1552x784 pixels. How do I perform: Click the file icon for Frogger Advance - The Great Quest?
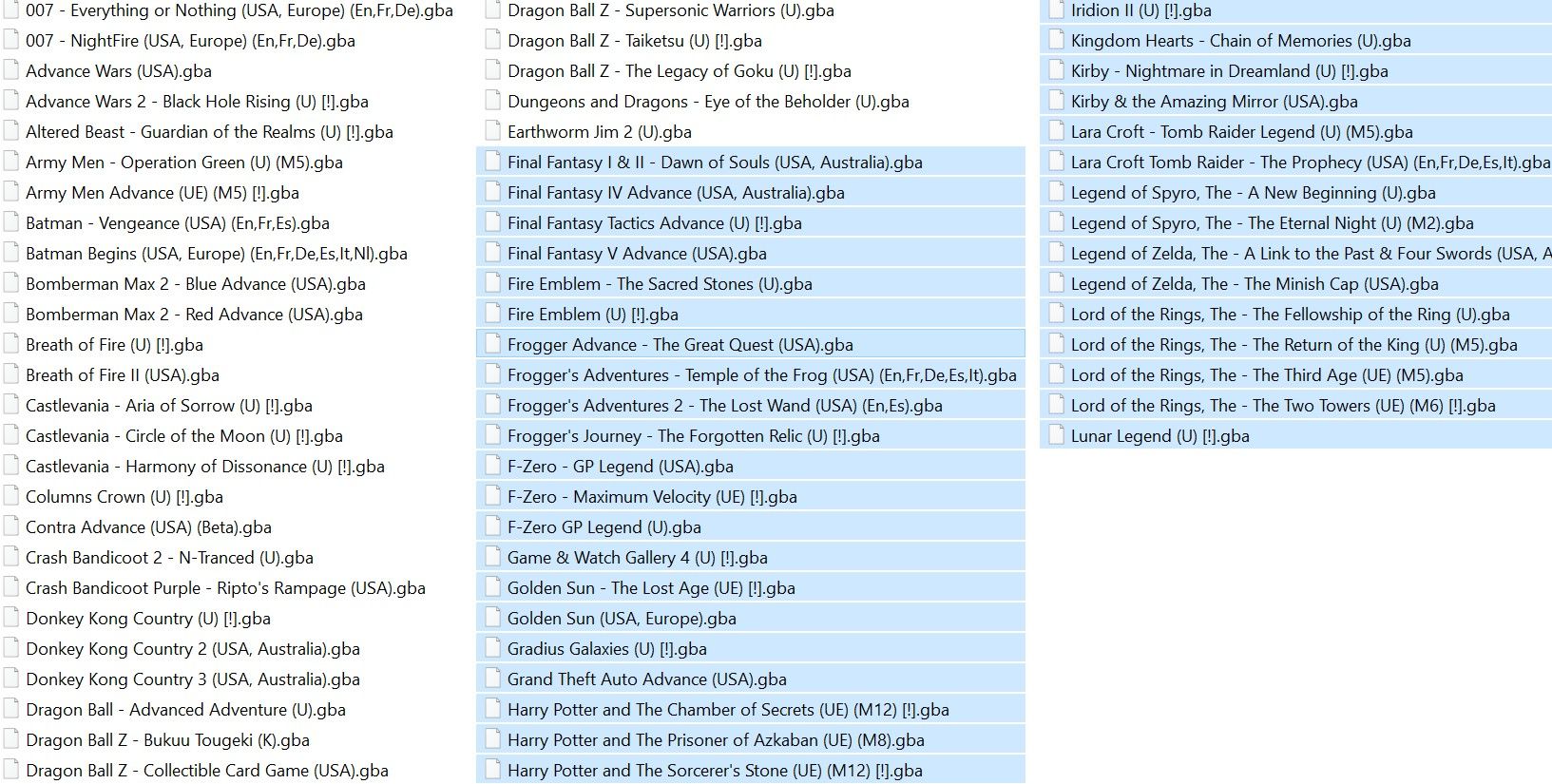pos(492,344)
